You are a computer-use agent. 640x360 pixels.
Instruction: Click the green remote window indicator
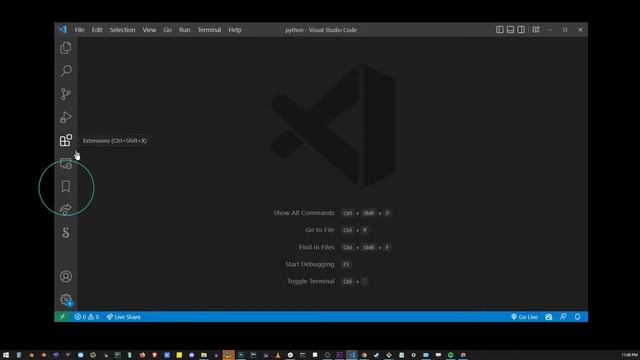point(62,317)
